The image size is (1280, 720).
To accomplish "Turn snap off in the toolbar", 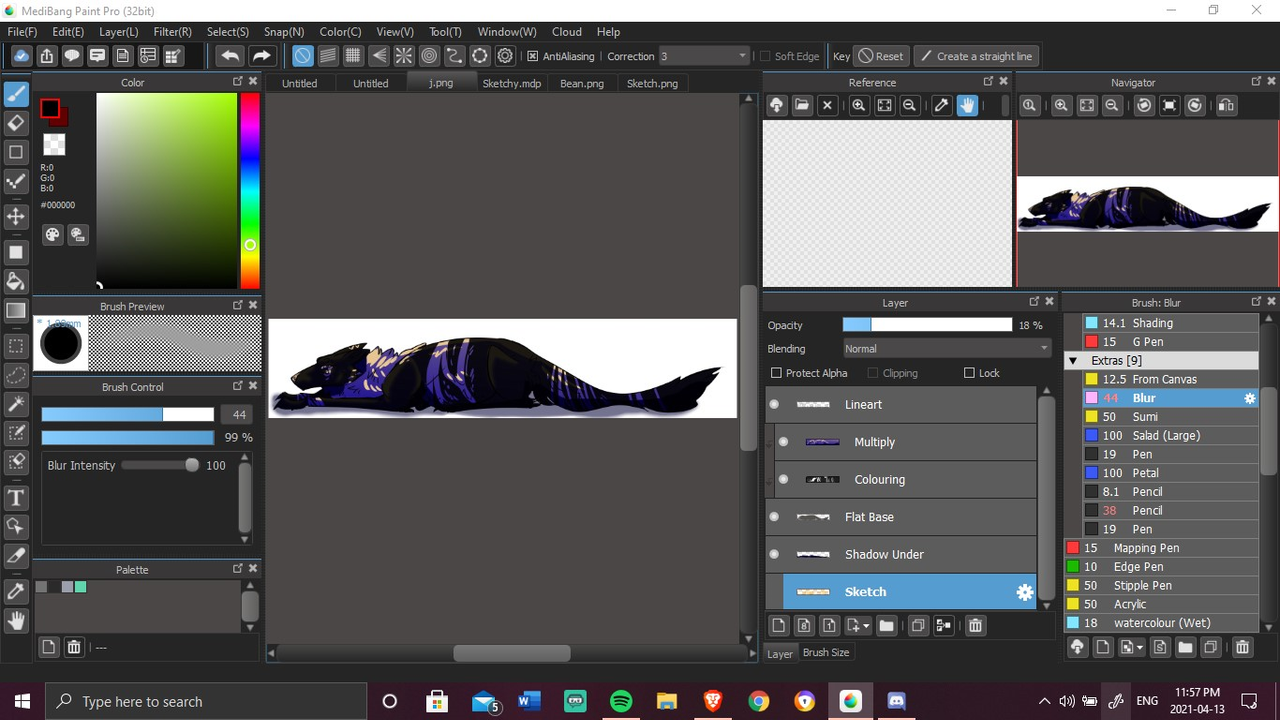I will (x=302, y=56).
